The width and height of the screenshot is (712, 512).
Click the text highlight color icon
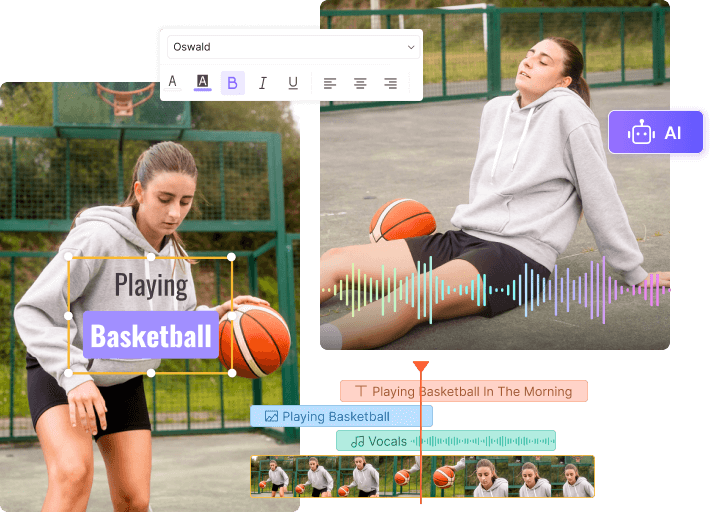pyautogui.click(x=202, y=82)
